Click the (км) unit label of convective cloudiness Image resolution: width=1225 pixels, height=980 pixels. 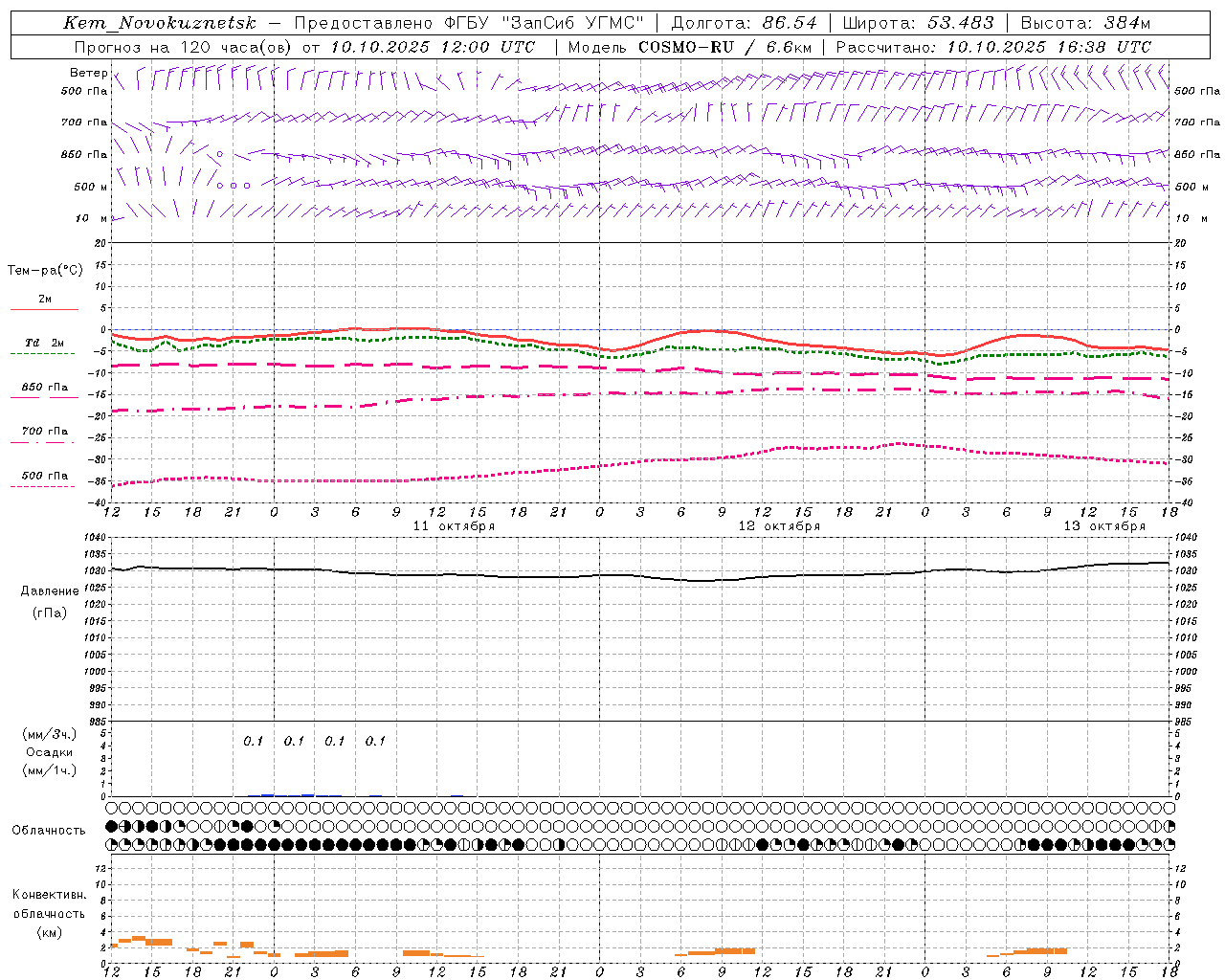[x=49, y=932]
